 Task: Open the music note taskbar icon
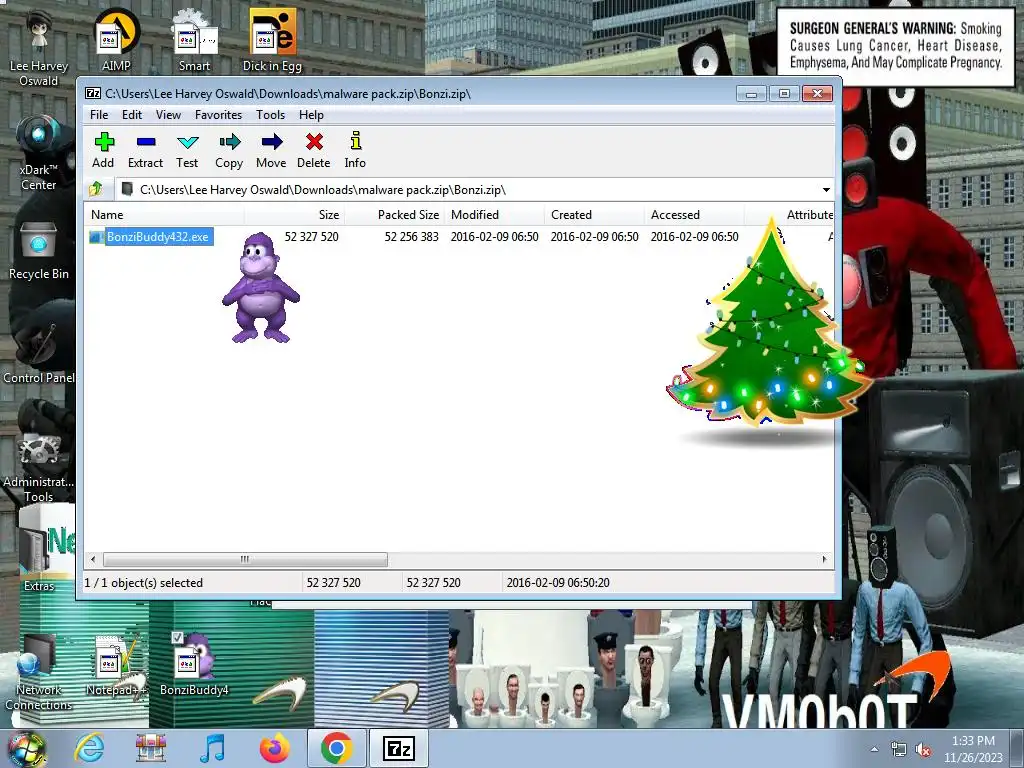212,748
